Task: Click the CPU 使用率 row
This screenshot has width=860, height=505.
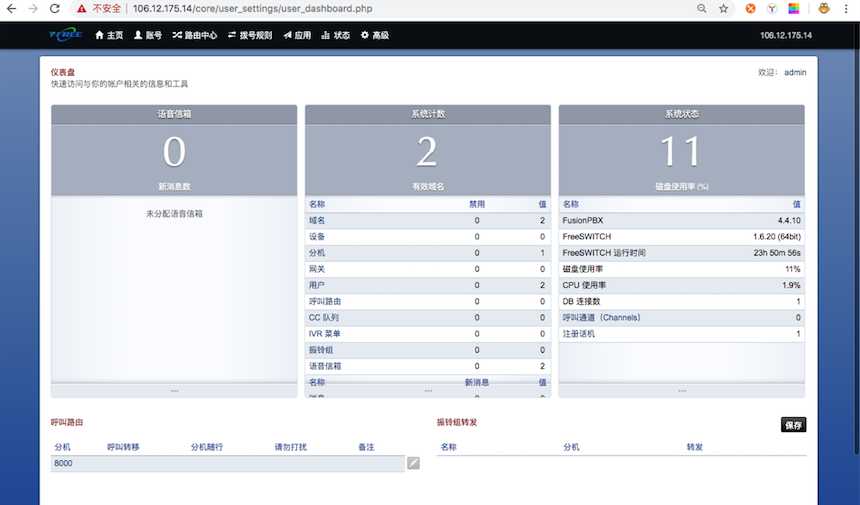Action: click(x=682, y=285)
